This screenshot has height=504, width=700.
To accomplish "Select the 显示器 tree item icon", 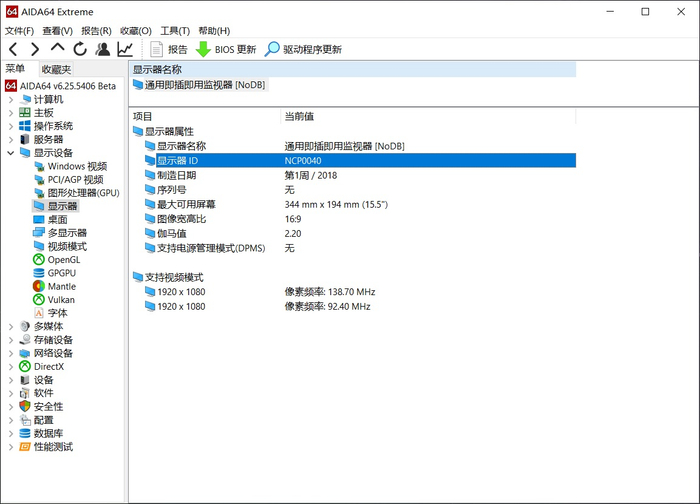I will 39,206.
